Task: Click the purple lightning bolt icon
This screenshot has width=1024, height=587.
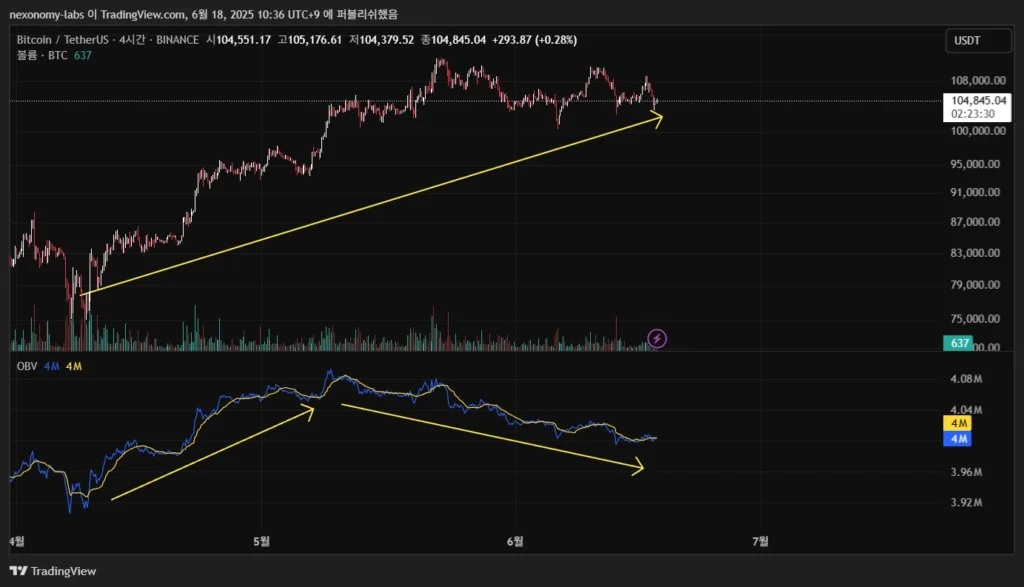Action: point(657,339)
